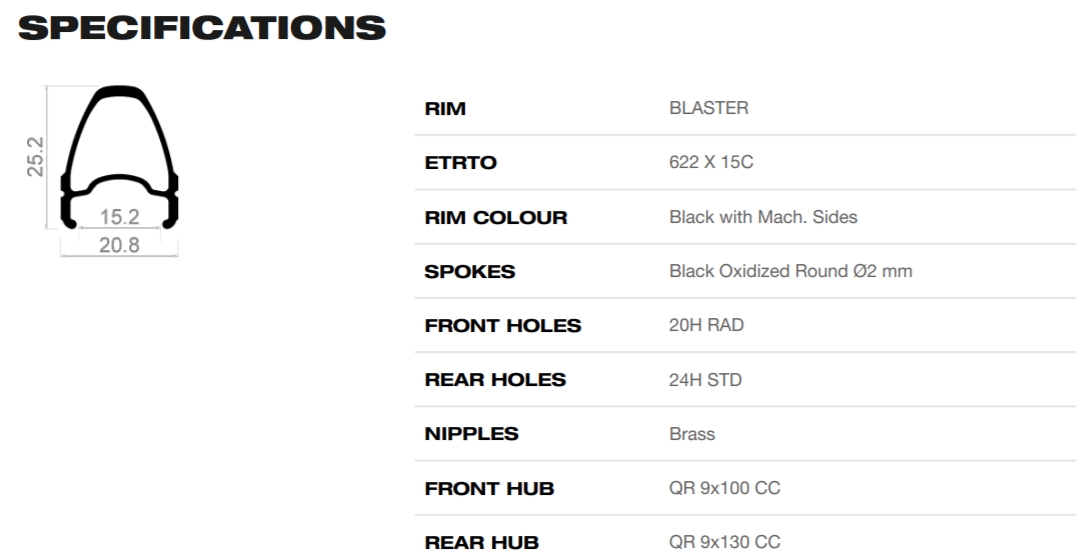Screen dimensions: 1090x560
Task: Select the SPOKES row label
Action: 469,272
